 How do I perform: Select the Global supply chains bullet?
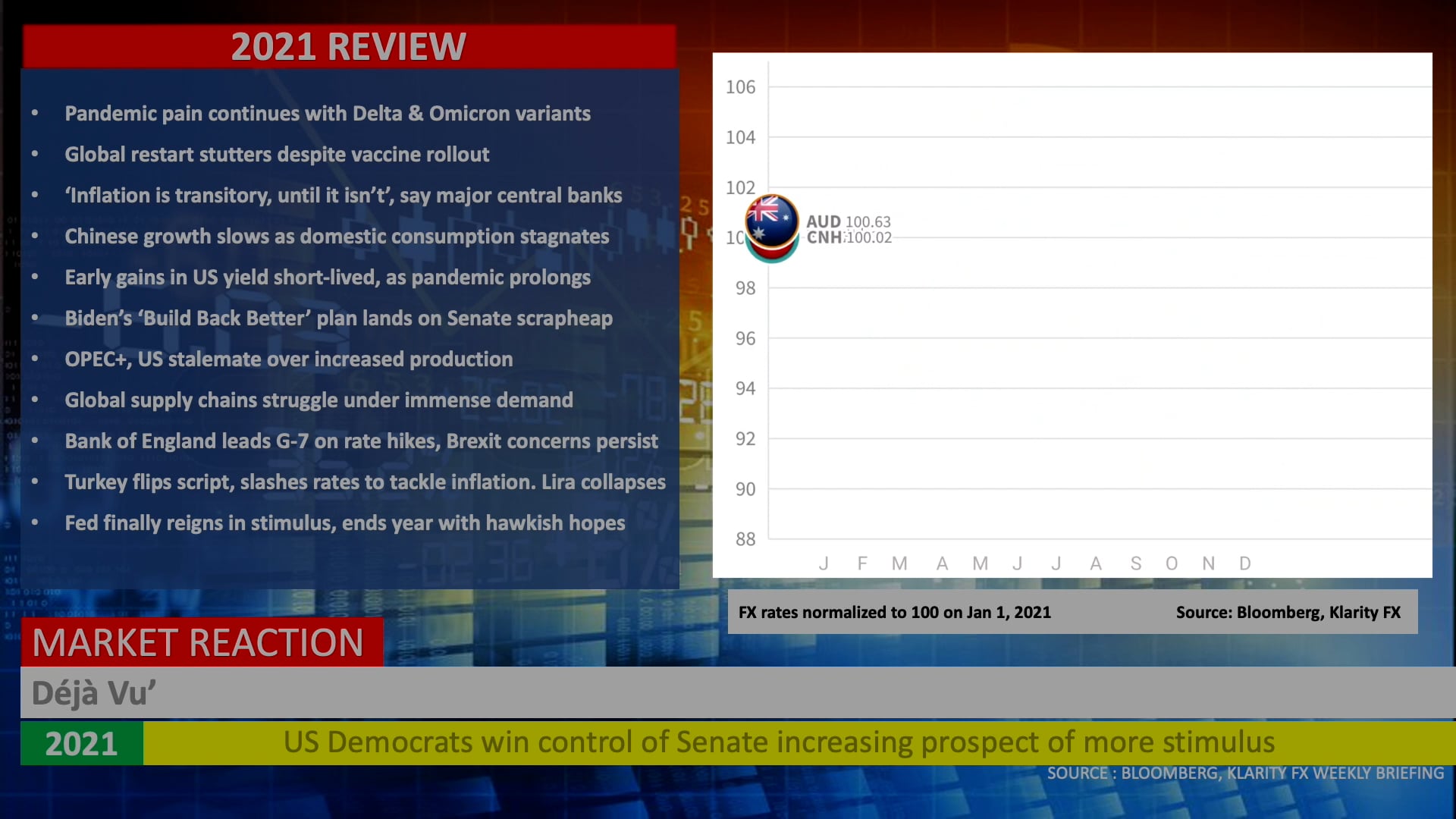318,400
